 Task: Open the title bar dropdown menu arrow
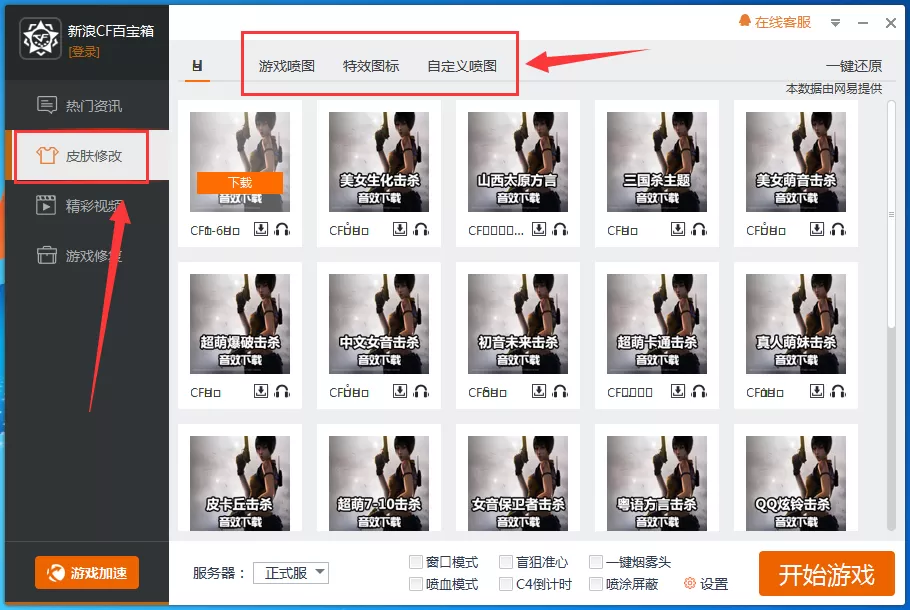835,23
